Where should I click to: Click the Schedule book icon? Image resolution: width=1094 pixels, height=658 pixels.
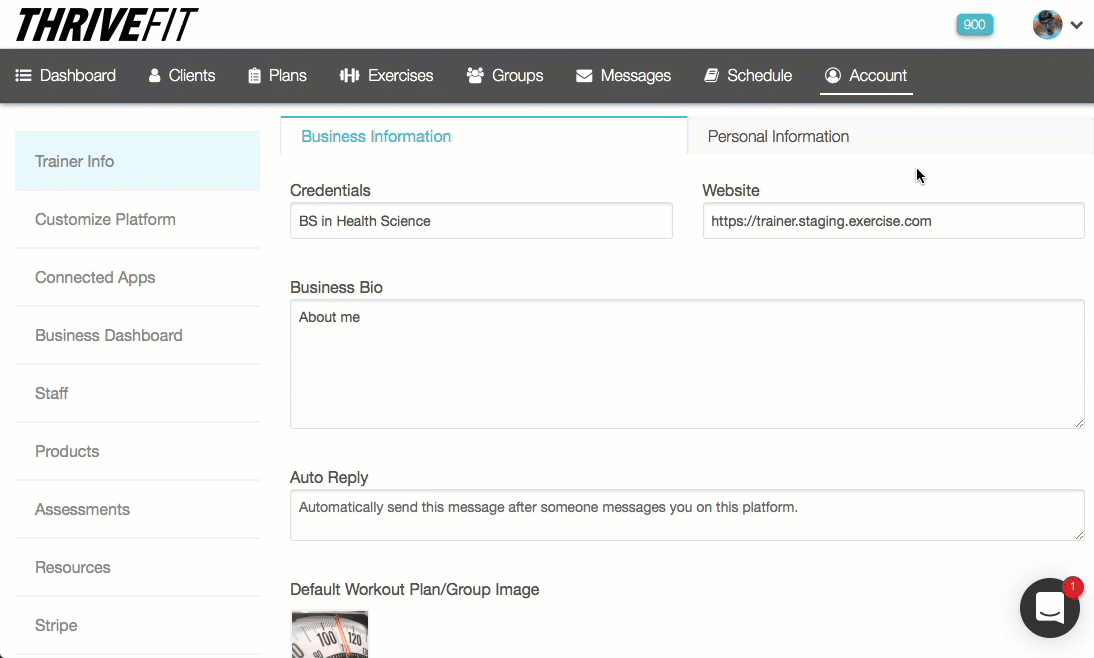[x=712, y=75]
